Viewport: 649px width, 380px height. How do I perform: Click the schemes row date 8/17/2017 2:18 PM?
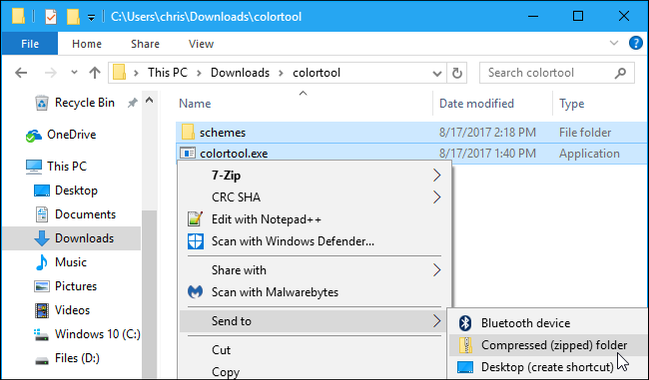click(x=488, y=132)
